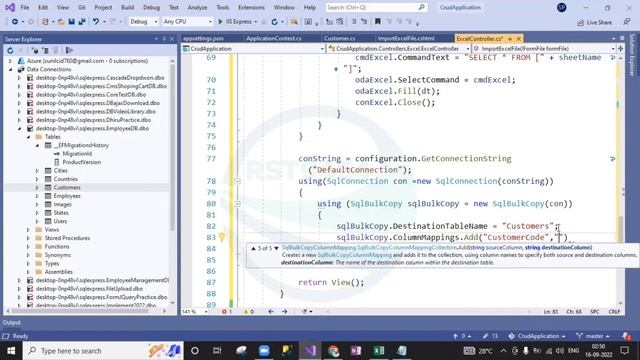
Task: Click the master branch button
Action: point(593,336)
